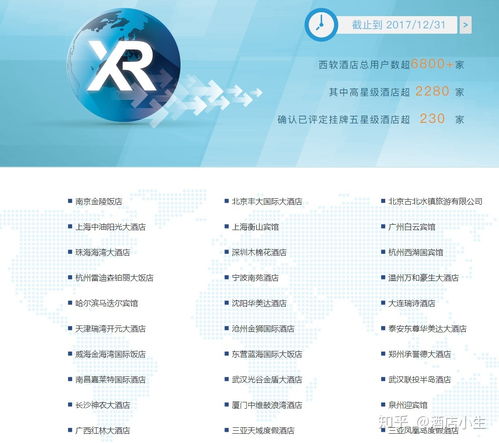Click the bullet icon beside 广西红林大酒店
499x443 pixels.
[70, 430]
